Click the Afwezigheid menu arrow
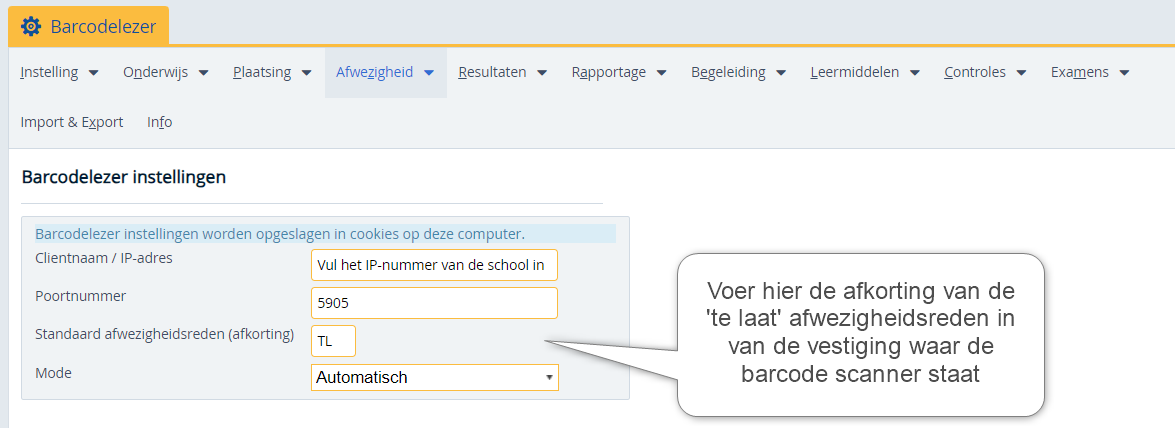The image size is (1175, 428). pos(429,73)
